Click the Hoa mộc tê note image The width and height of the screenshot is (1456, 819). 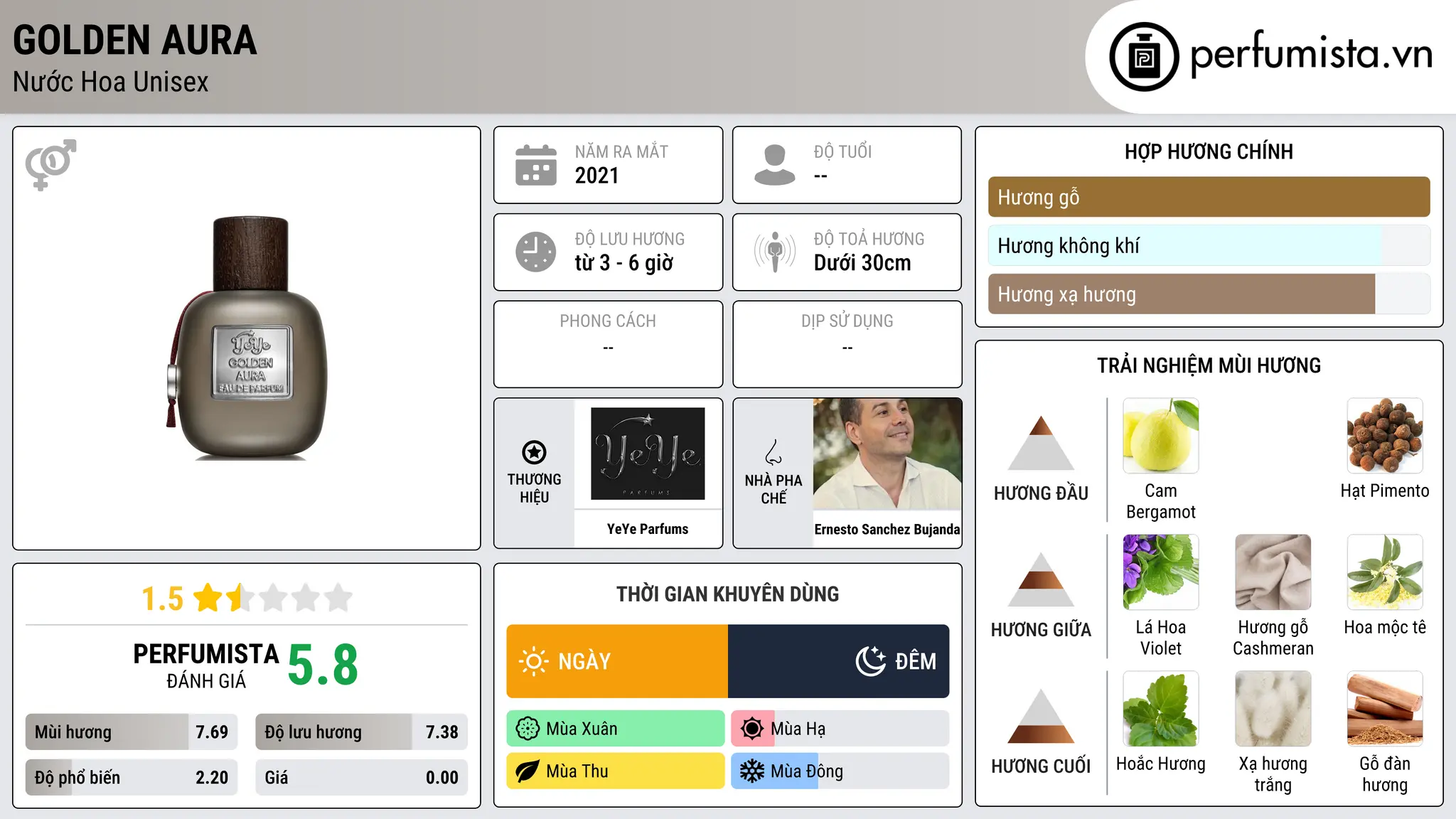click(x=1385, y=572)
